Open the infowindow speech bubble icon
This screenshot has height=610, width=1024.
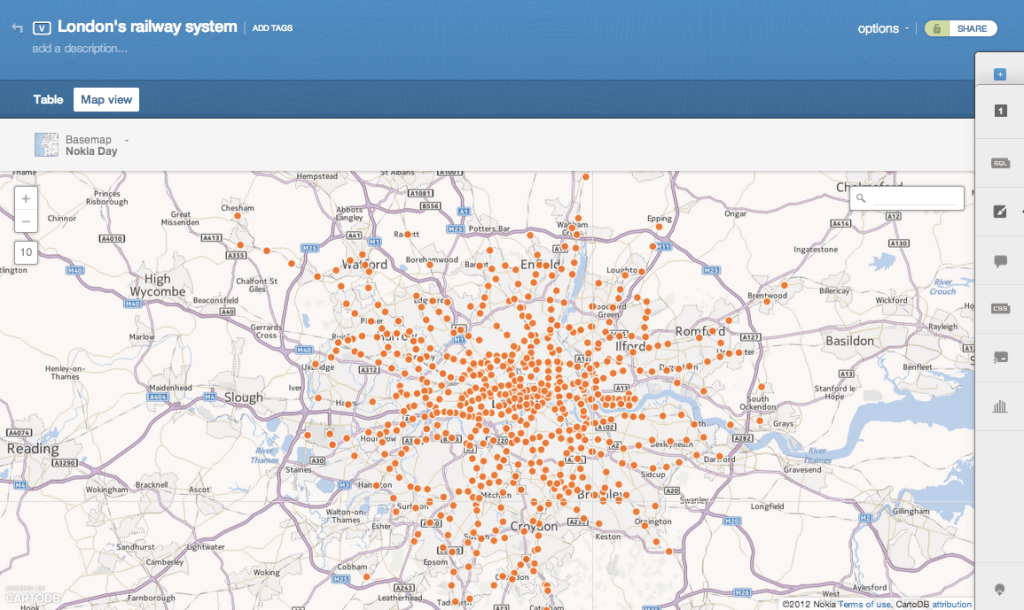pos(999,261)
